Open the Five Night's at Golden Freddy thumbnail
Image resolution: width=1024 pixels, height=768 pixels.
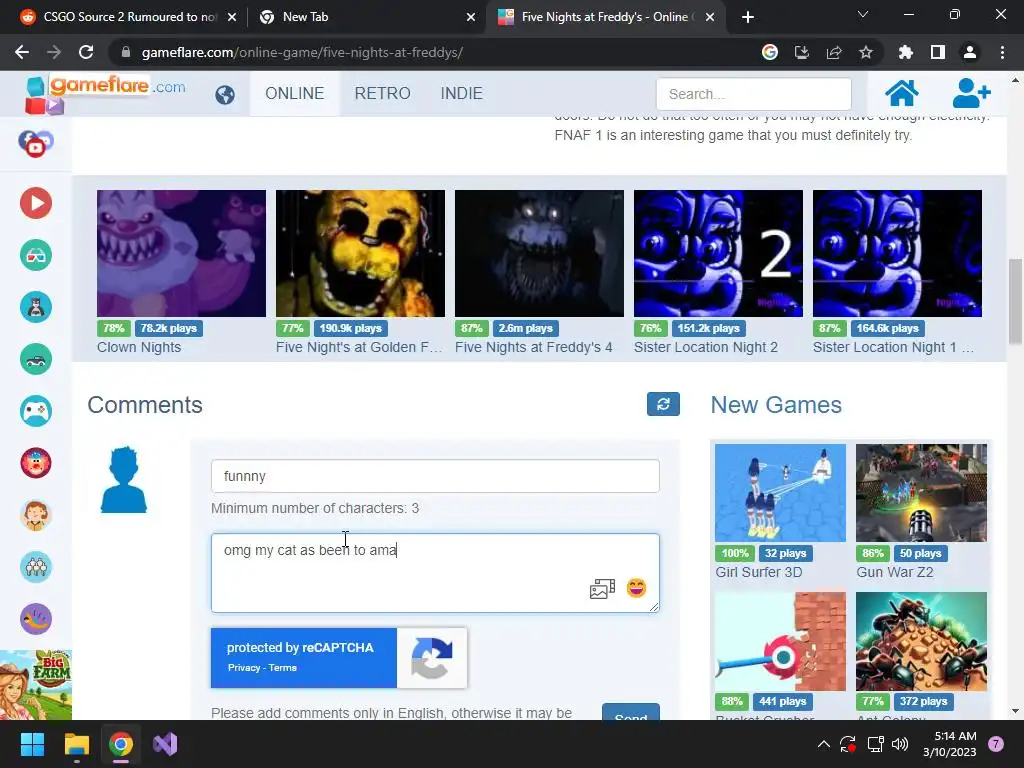pyautogui.click(x=360, y=253)
